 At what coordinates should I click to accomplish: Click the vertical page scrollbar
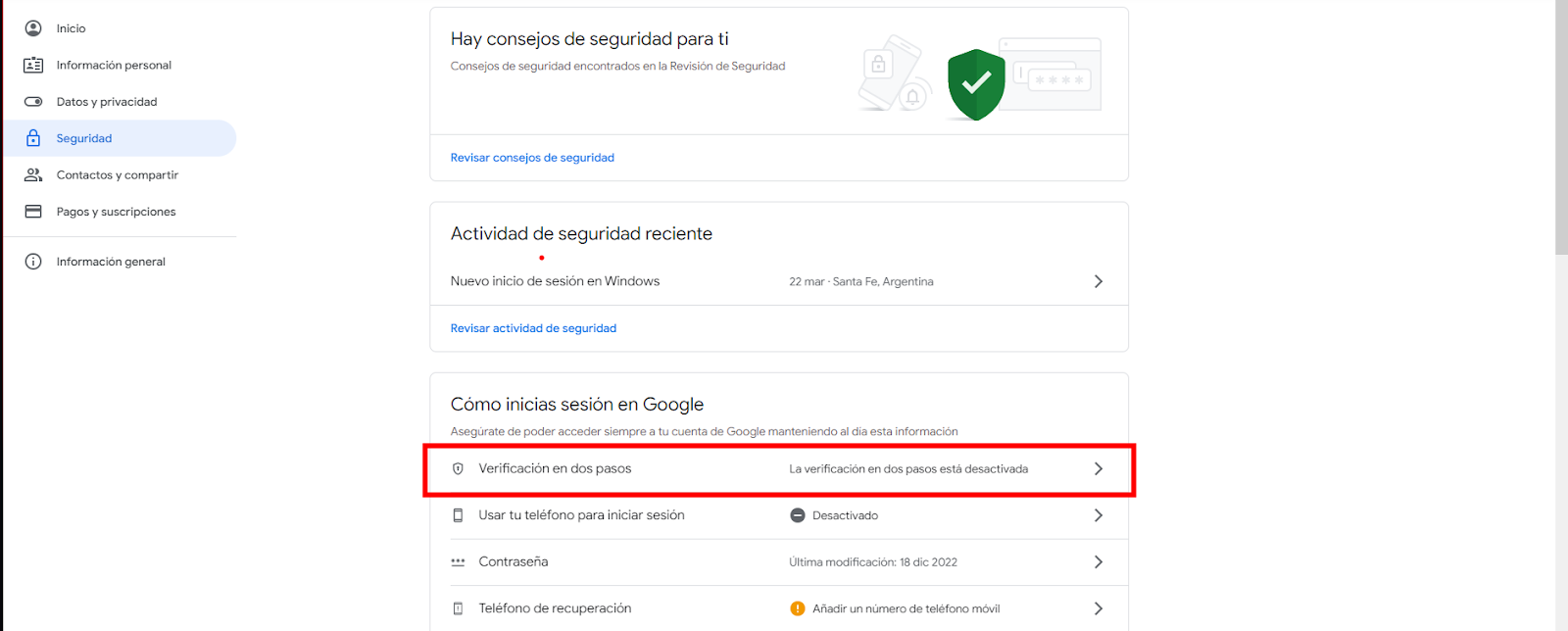point(1560,127)
